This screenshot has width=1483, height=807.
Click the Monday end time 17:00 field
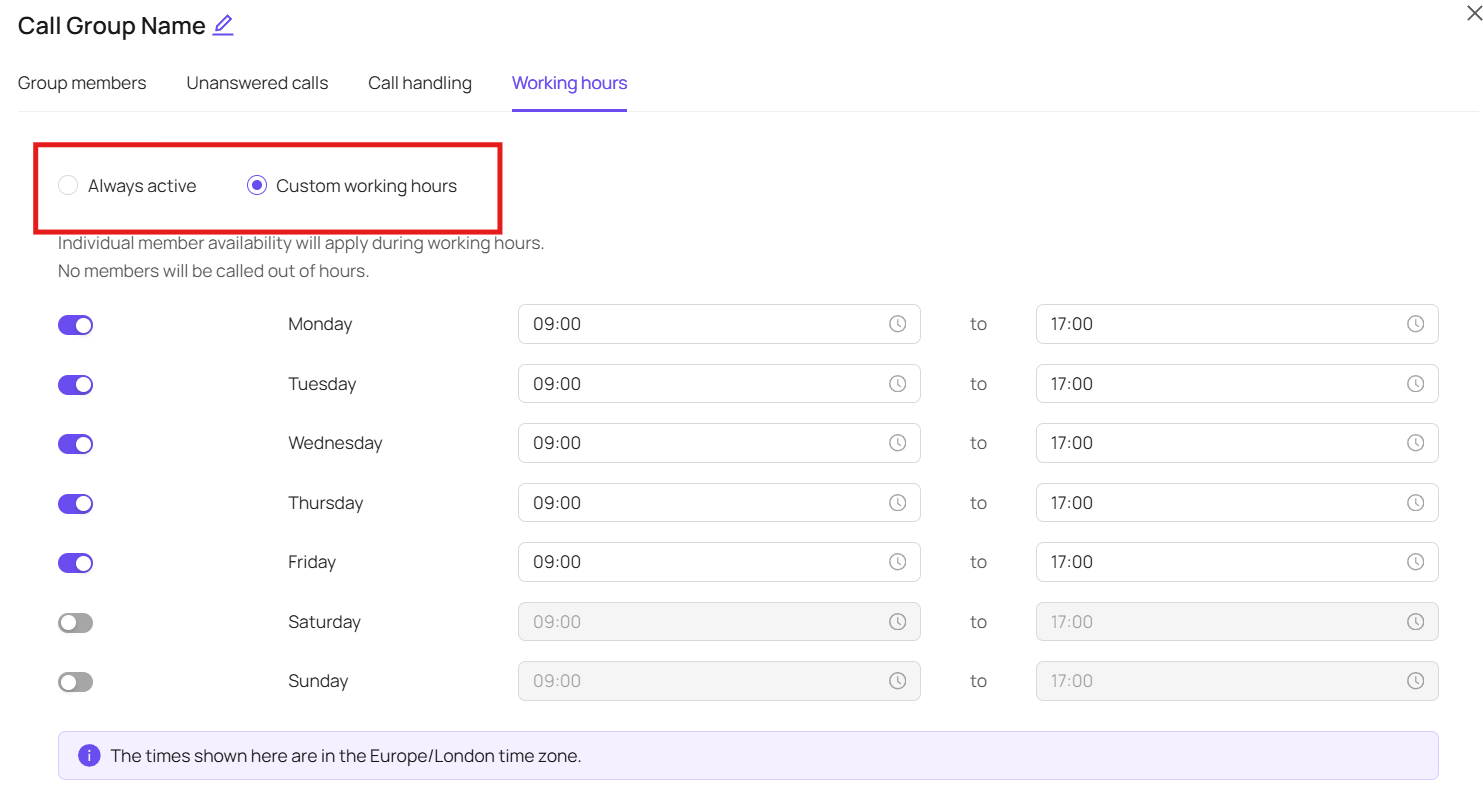point(1237,324)
